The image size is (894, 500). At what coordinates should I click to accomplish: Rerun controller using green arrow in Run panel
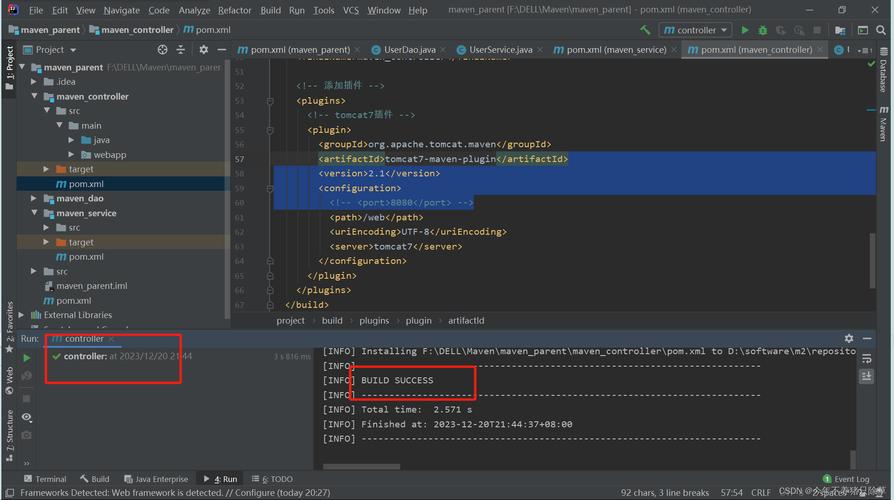(x=27, y=357)
